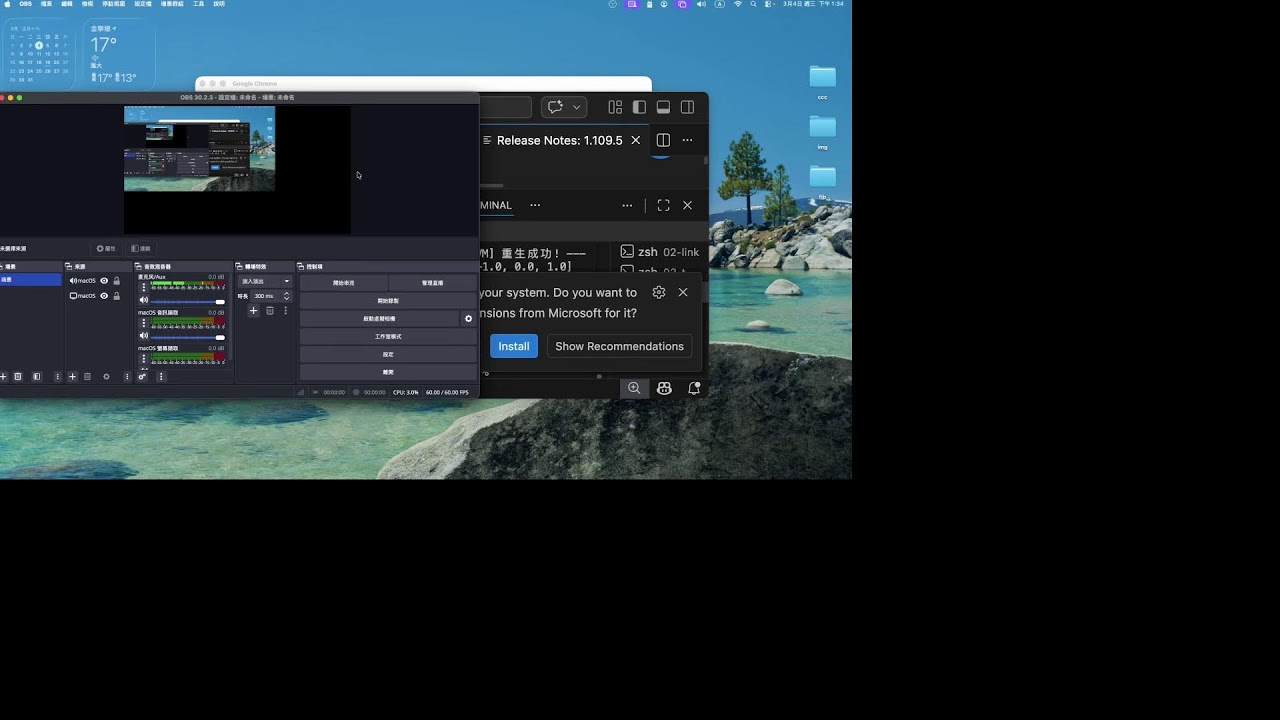The width and height of the screenshot is (1280, 720).
Task: Toggle VS Code bottom panel
Action: click(x=663, y=107)
